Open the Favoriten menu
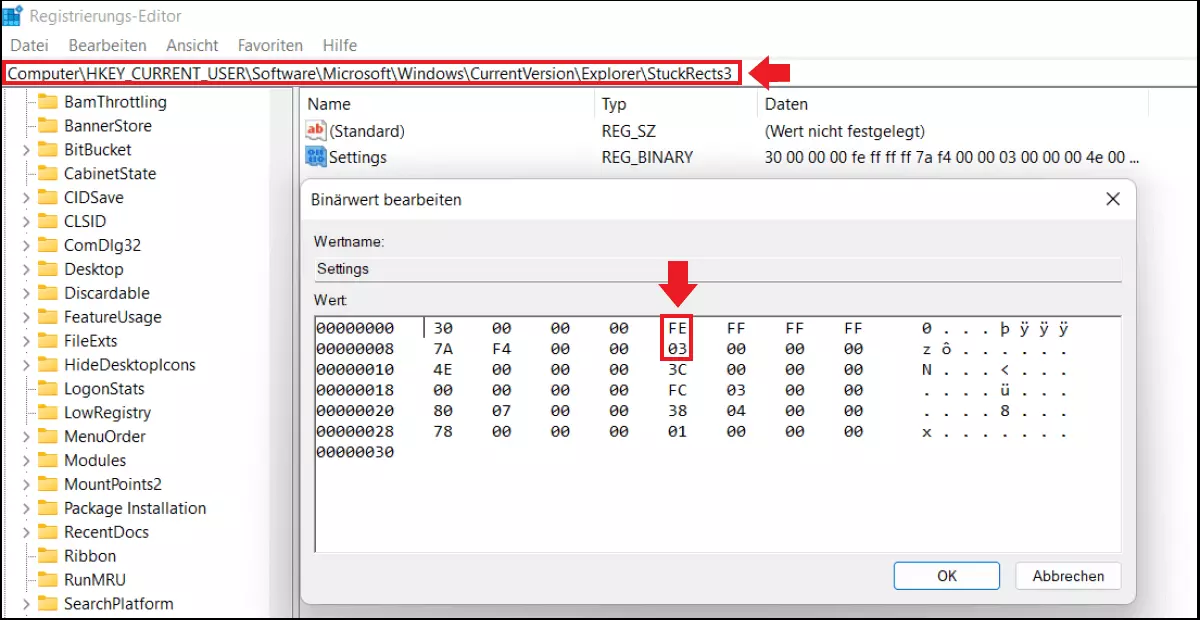1200x620 pixels. (270, 45)
